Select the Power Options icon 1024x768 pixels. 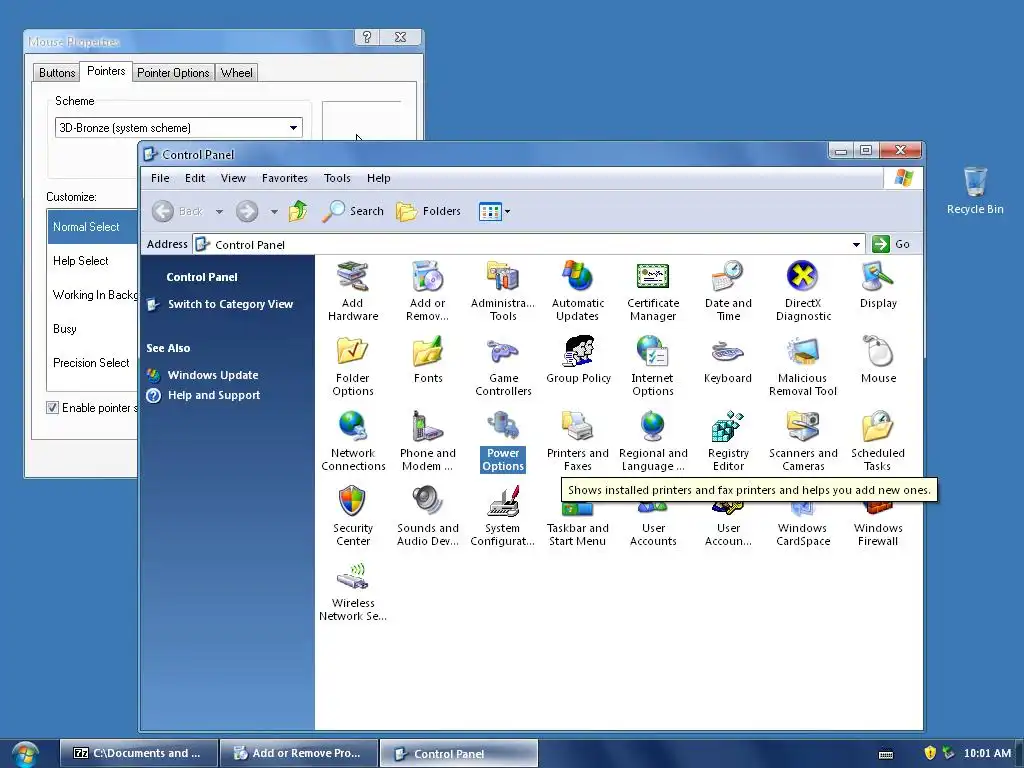[503, 441]
